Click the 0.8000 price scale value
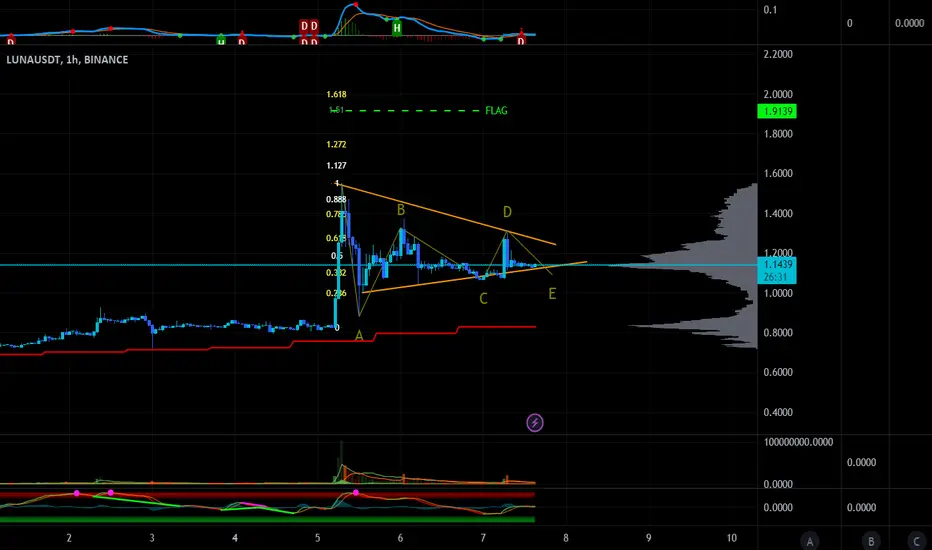This screenshot has width=932, height=550. tap(778, 333)
